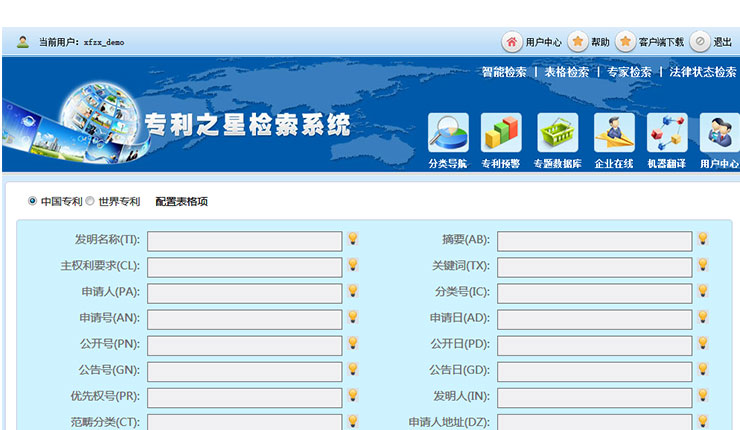Open the 企业在线 icon
Screen dimensions: 740x430
click(x=614, y=133)
